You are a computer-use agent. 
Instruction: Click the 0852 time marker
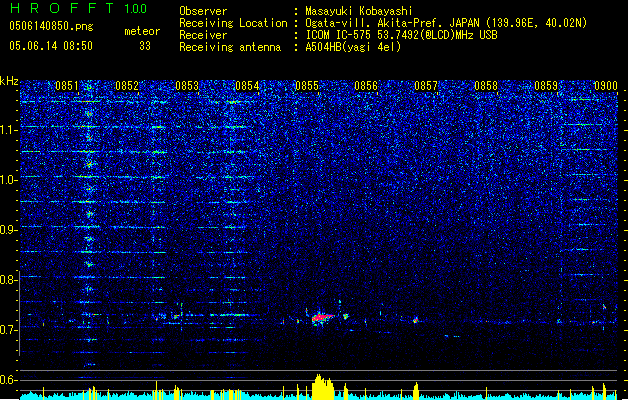click(x=127, y=86)
